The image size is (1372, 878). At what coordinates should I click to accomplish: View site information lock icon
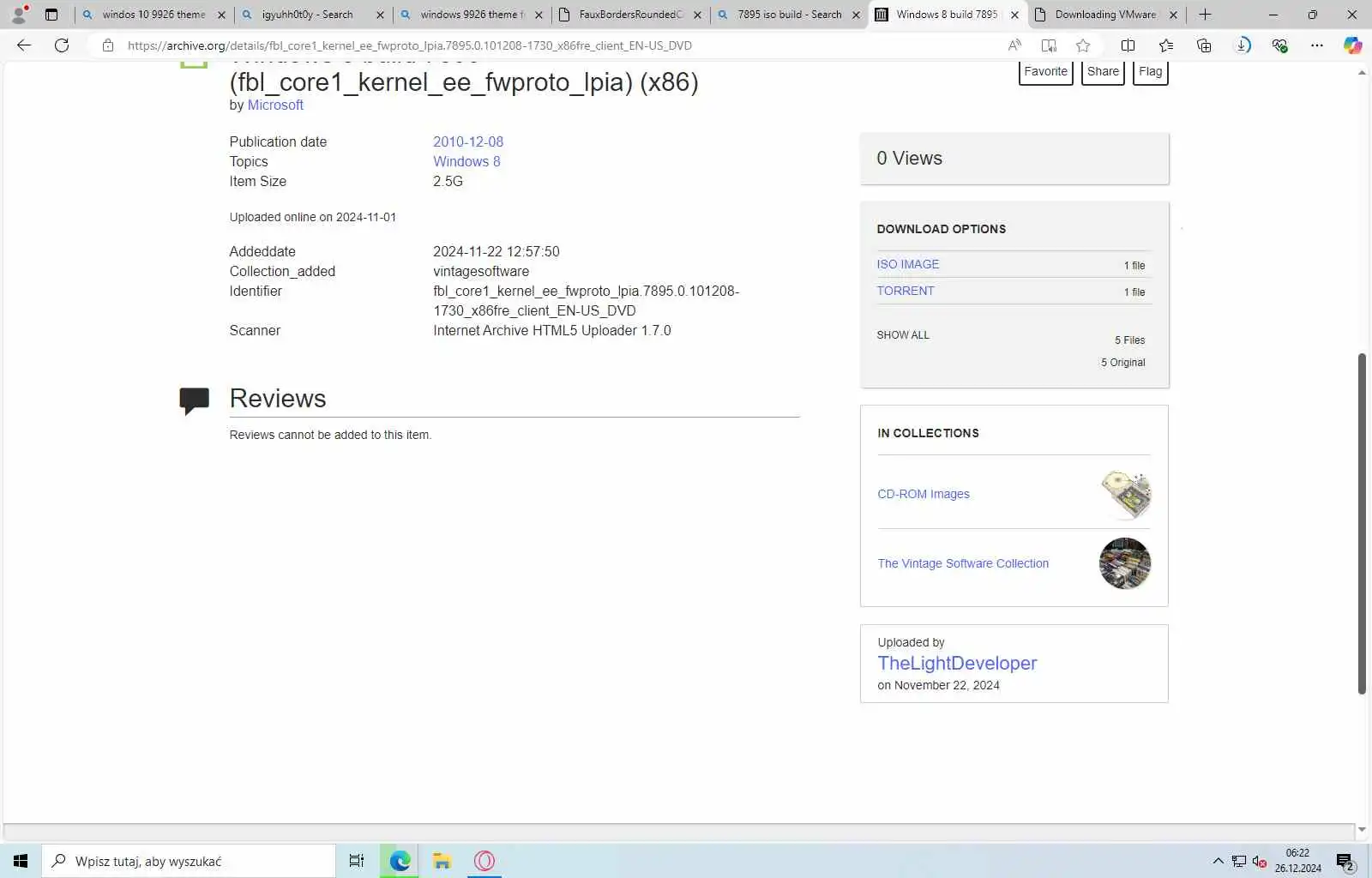coord(108,45)
